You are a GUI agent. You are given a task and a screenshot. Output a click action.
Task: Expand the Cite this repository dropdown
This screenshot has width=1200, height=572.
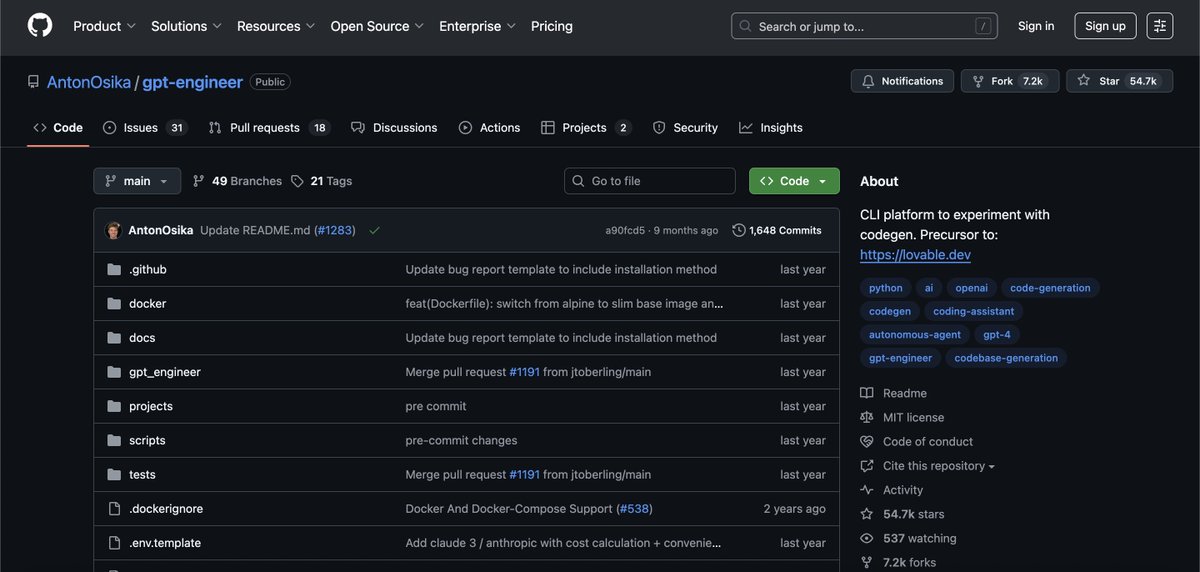pos(939,466)
